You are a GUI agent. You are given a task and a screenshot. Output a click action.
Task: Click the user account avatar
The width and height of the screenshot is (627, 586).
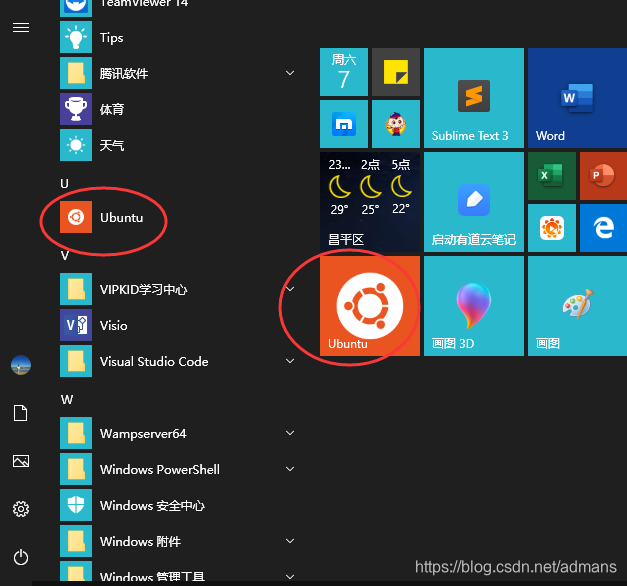pos(21,365)
